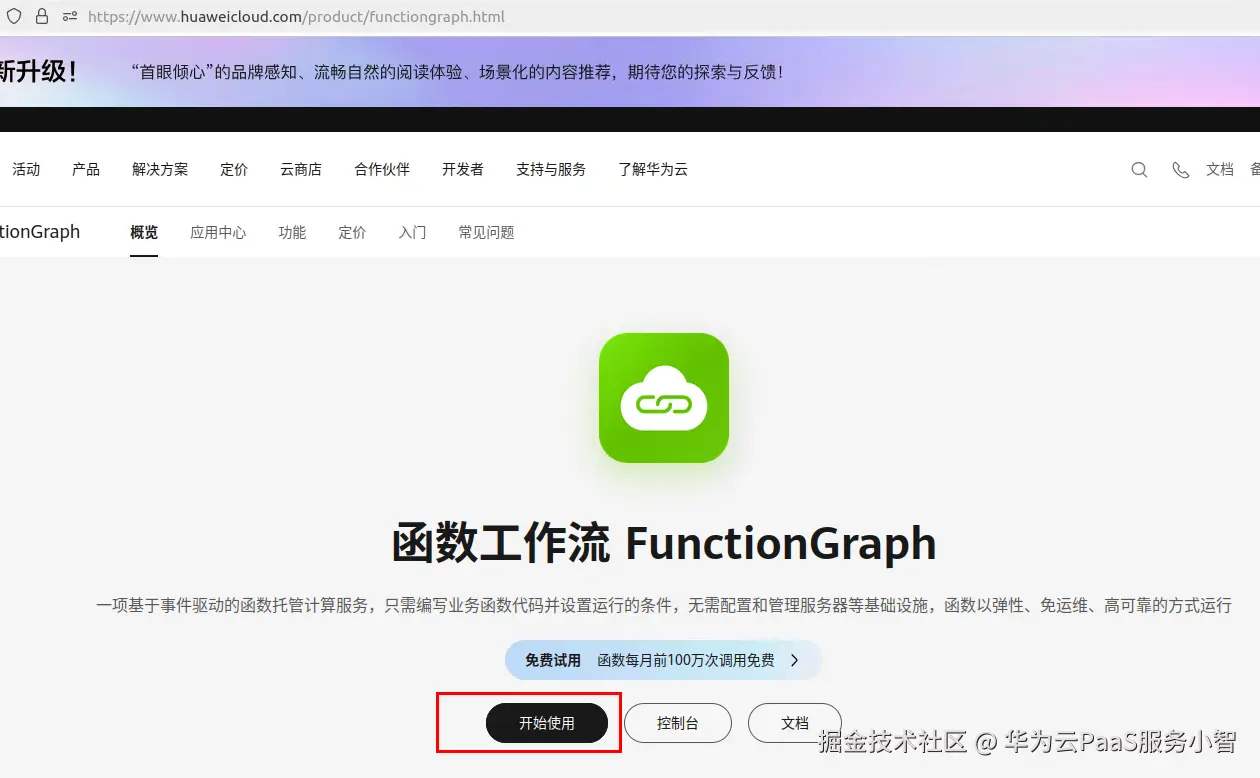Viewport: 1260px width, 778px height.
Task: Open the 开发者 menu
Action: pyautogui.click(x=463, y=169)
